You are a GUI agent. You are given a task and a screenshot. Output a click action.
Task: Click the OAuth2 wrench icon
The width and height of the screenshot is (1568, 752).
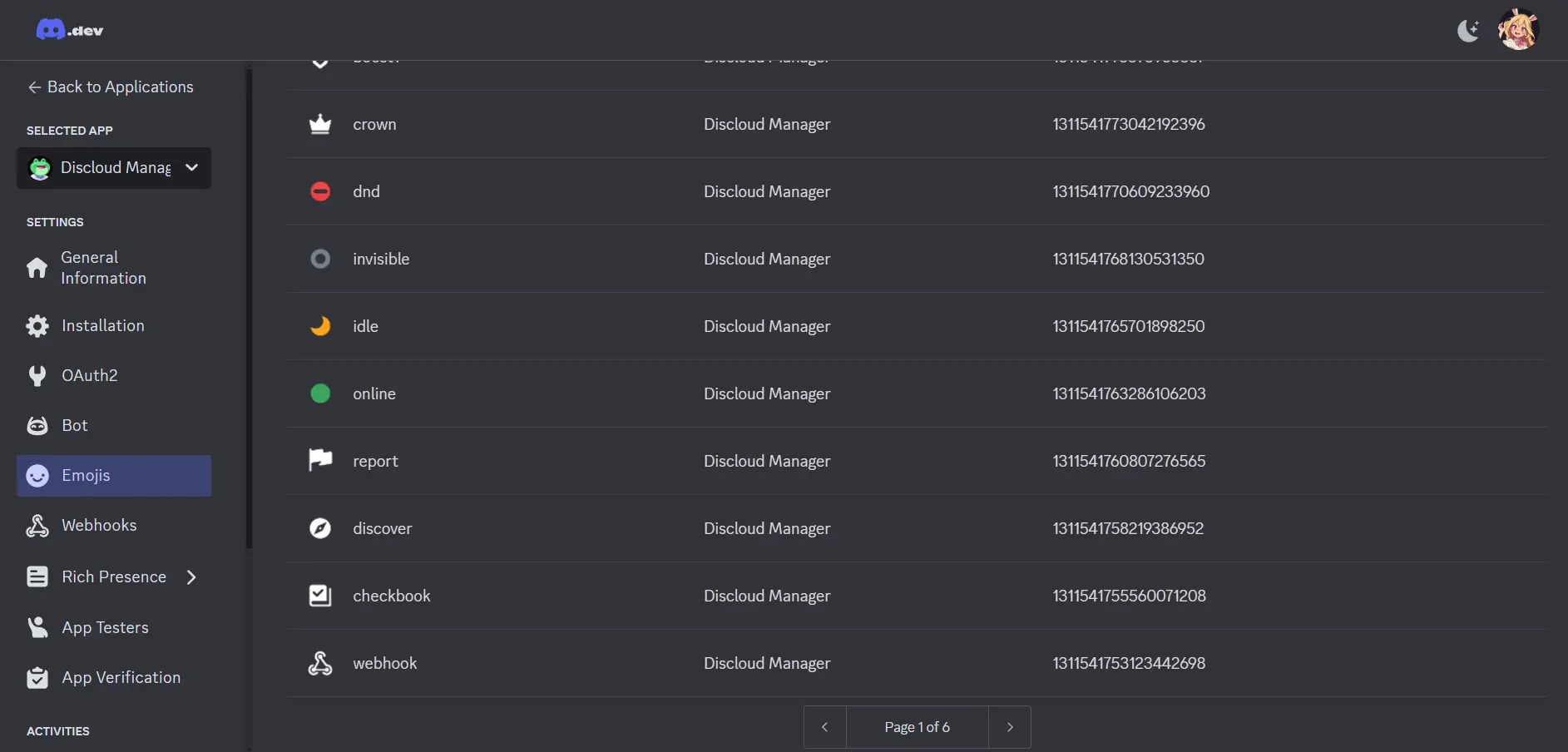[x=37, y=376]
